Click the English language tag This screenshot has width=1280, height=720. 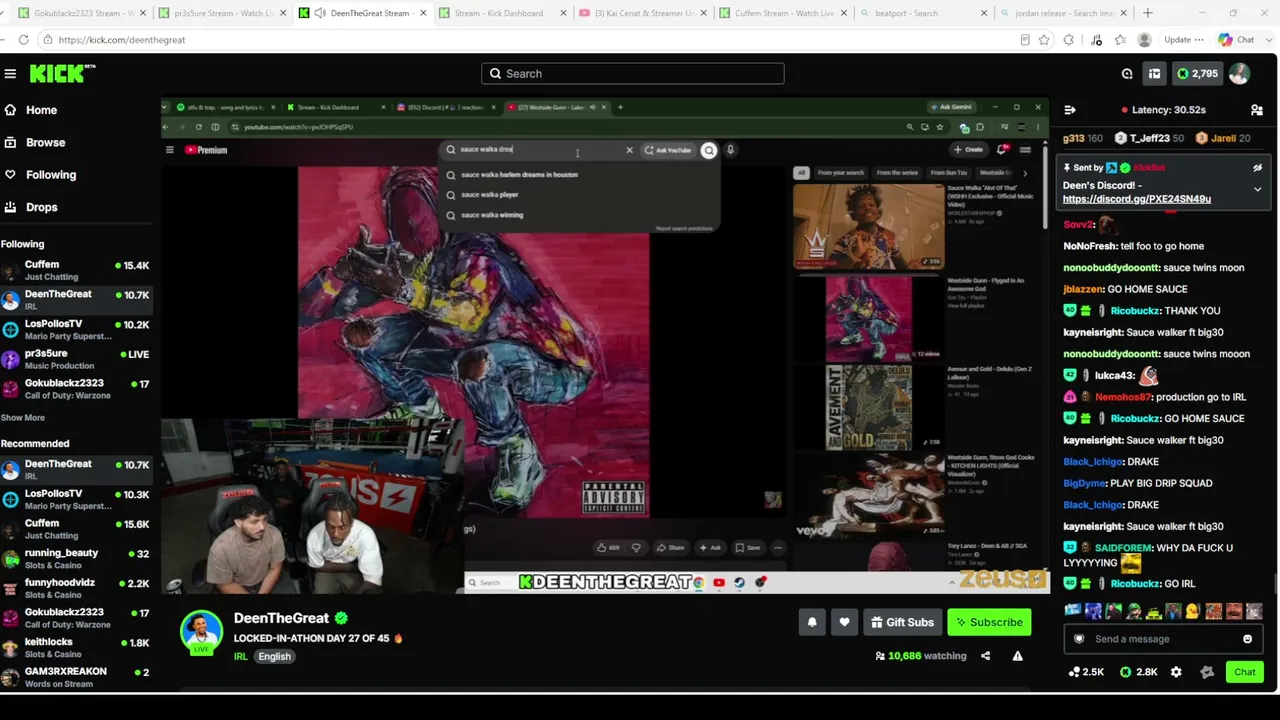coord(274,657)
